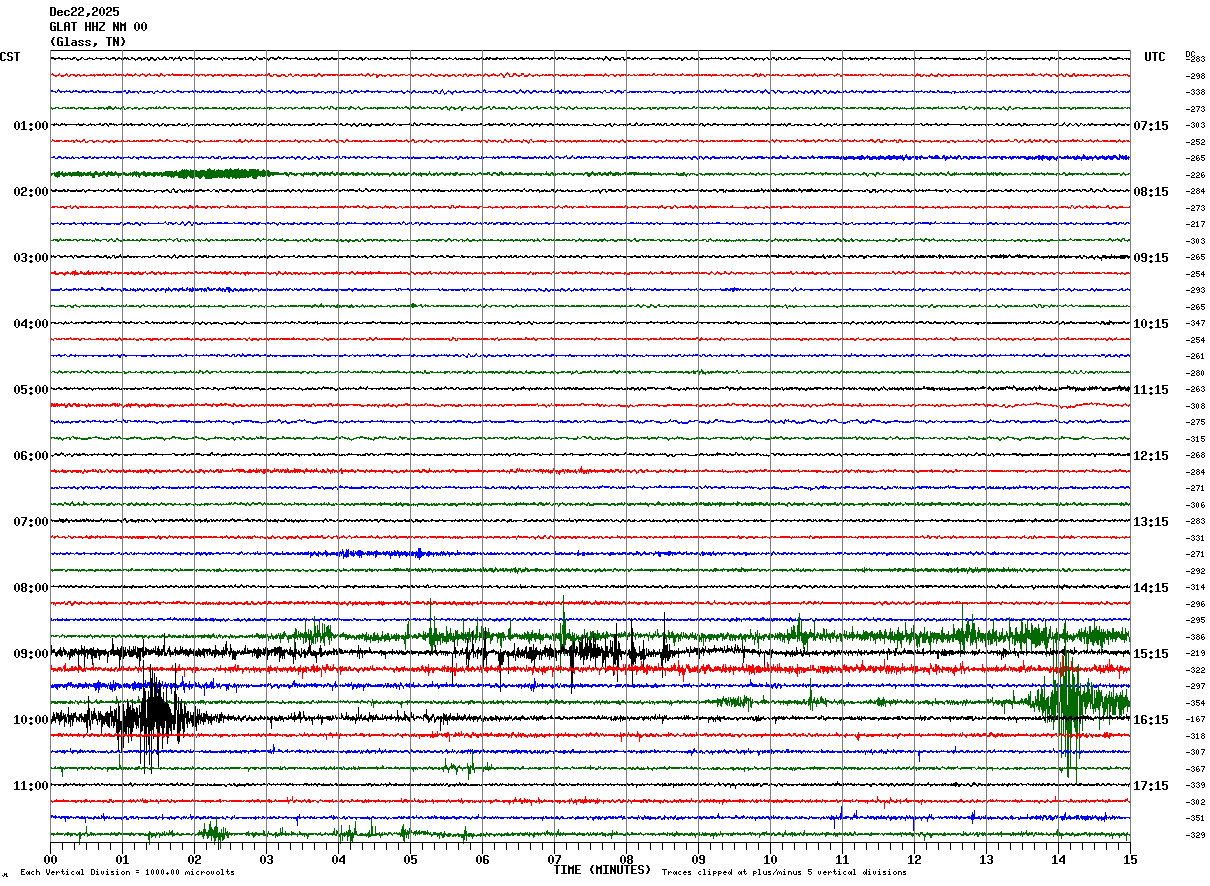Viewport: 1210px width, 886px height.
Task: Click the DC offset value -315
Action: (1195, 439)
